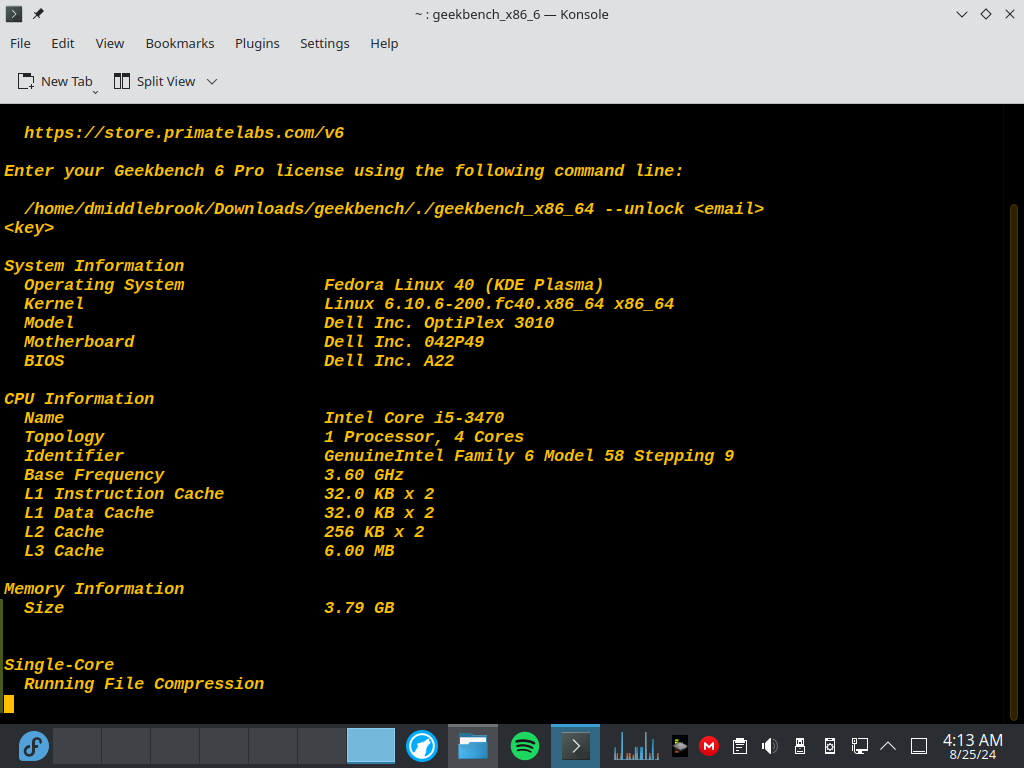The width and height of the screenshot is (1024, 768).
Task: Open the clipboard tray icon
Action: tap(740, 746)
